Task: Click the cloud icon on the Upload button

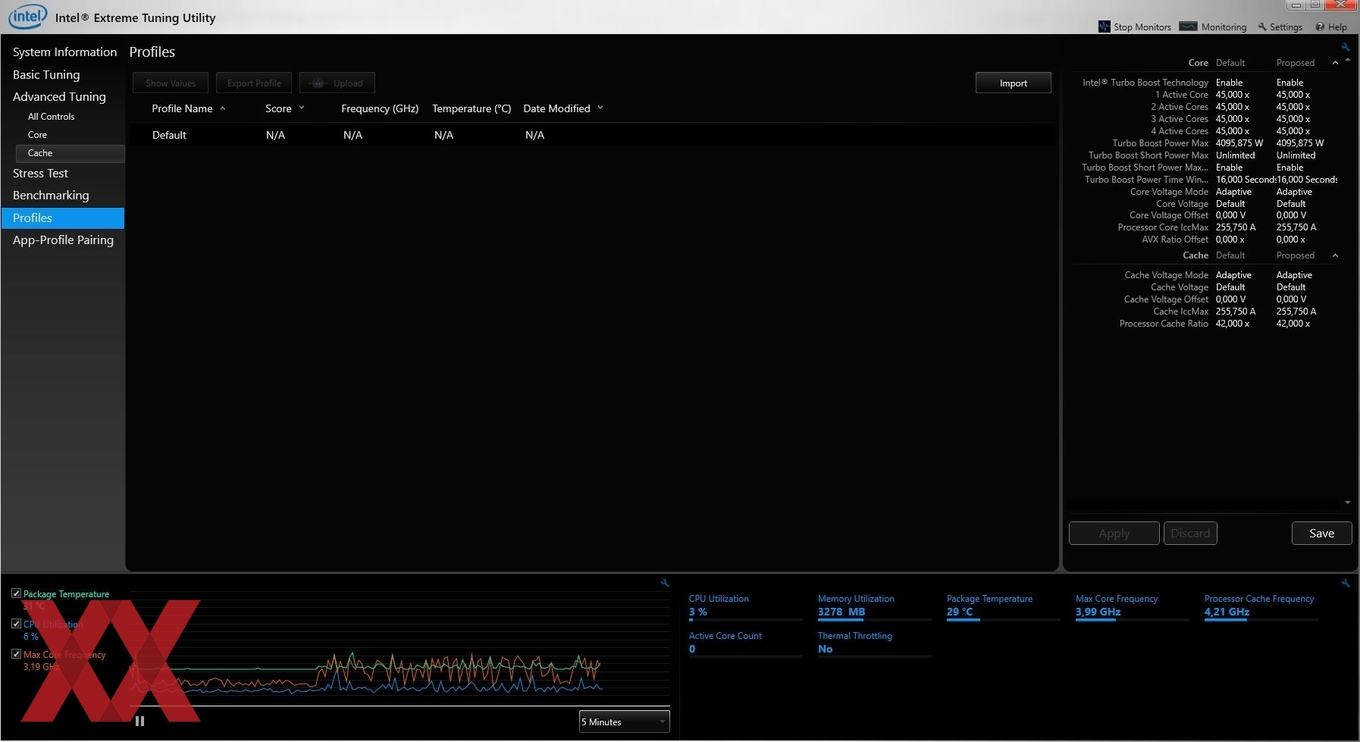Action: pos(318,83)
